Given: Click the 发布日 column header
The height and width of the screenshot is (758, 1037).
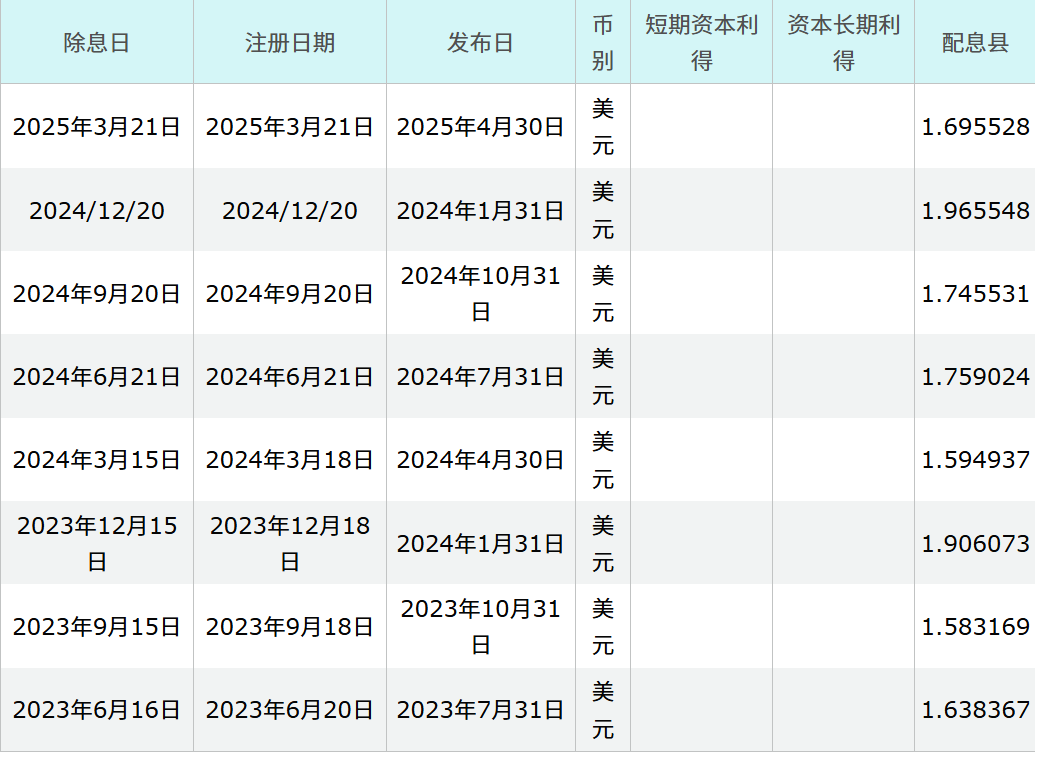Looking at the screenshot, I should point(480,42).
